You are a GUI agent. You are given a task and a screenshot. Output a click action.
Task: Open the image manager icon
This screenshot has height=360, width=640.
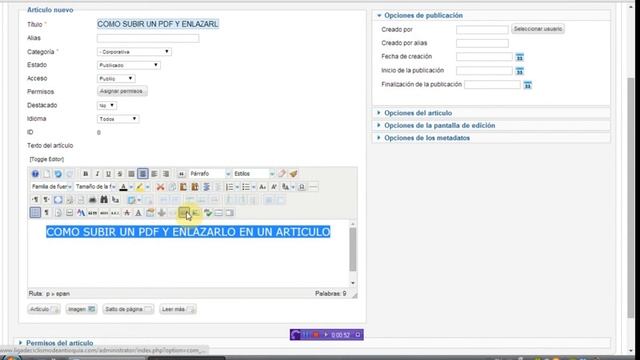pos(196,213)
